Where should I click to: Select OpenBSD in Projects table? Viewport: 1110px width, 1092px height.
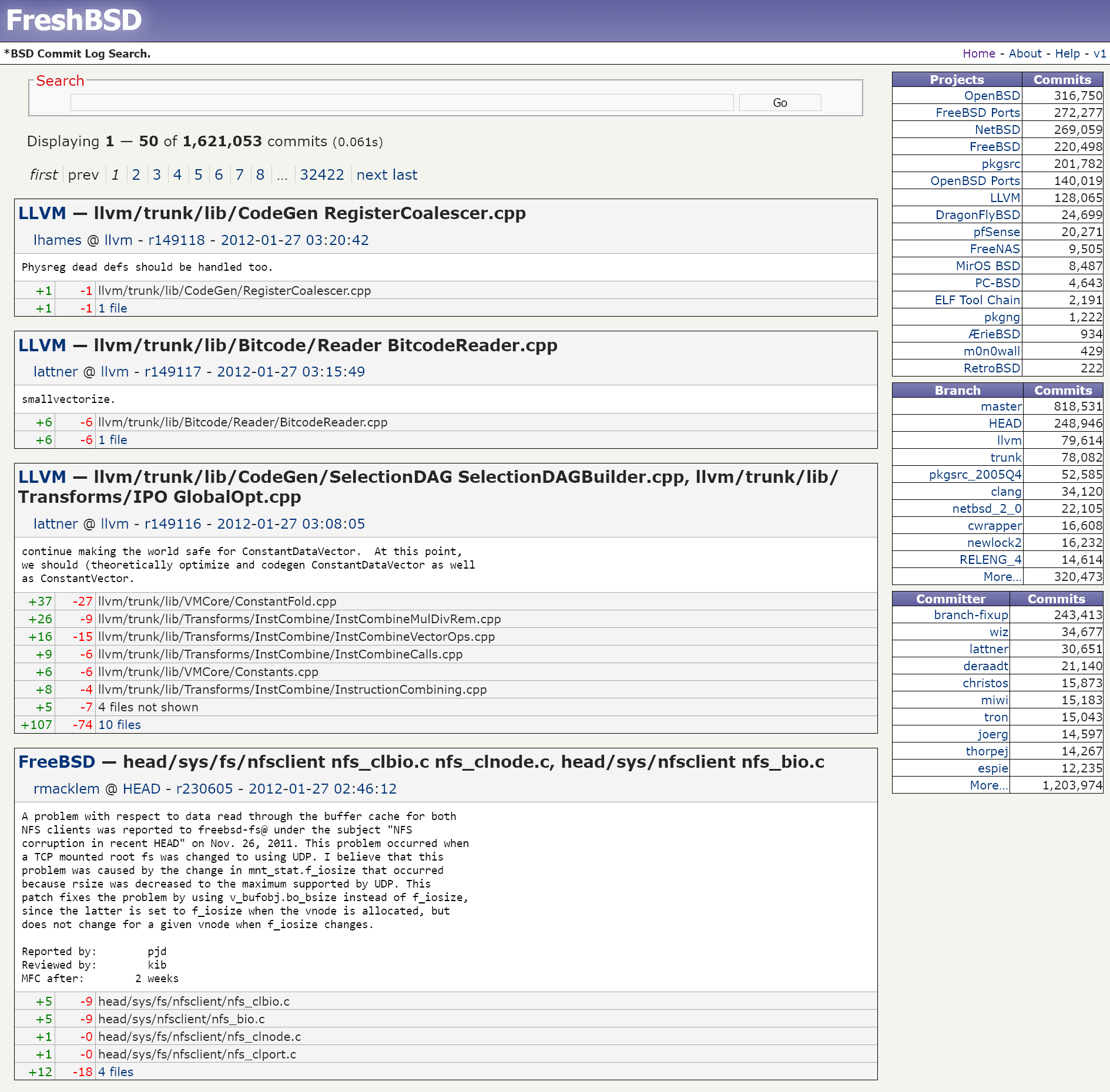(x=991, y=96)
